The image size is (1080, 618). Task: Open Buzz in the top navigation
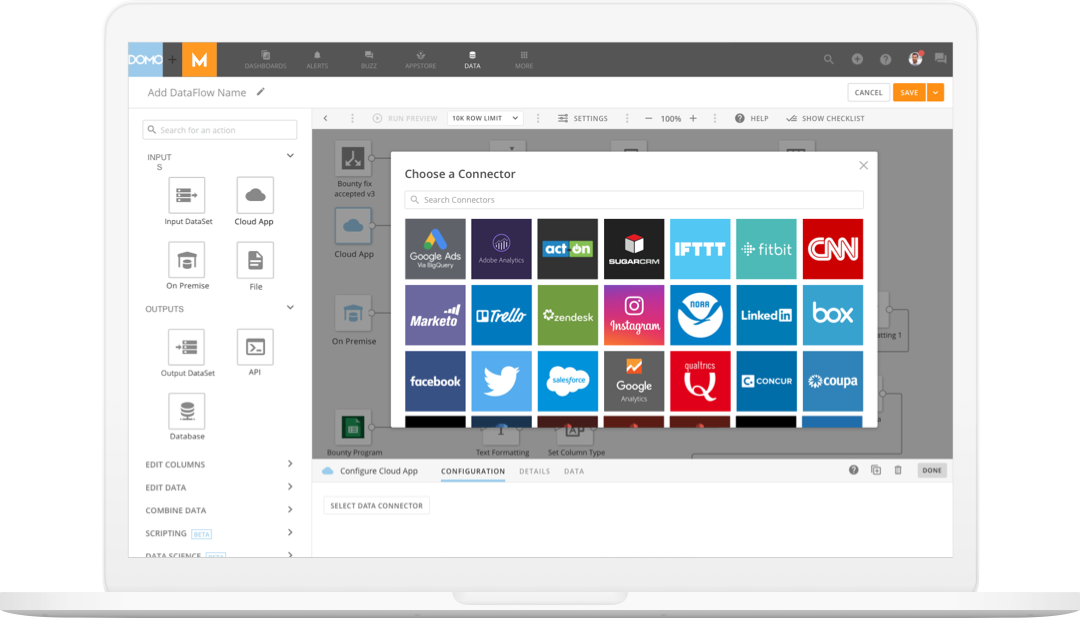[x=368, y=60]
